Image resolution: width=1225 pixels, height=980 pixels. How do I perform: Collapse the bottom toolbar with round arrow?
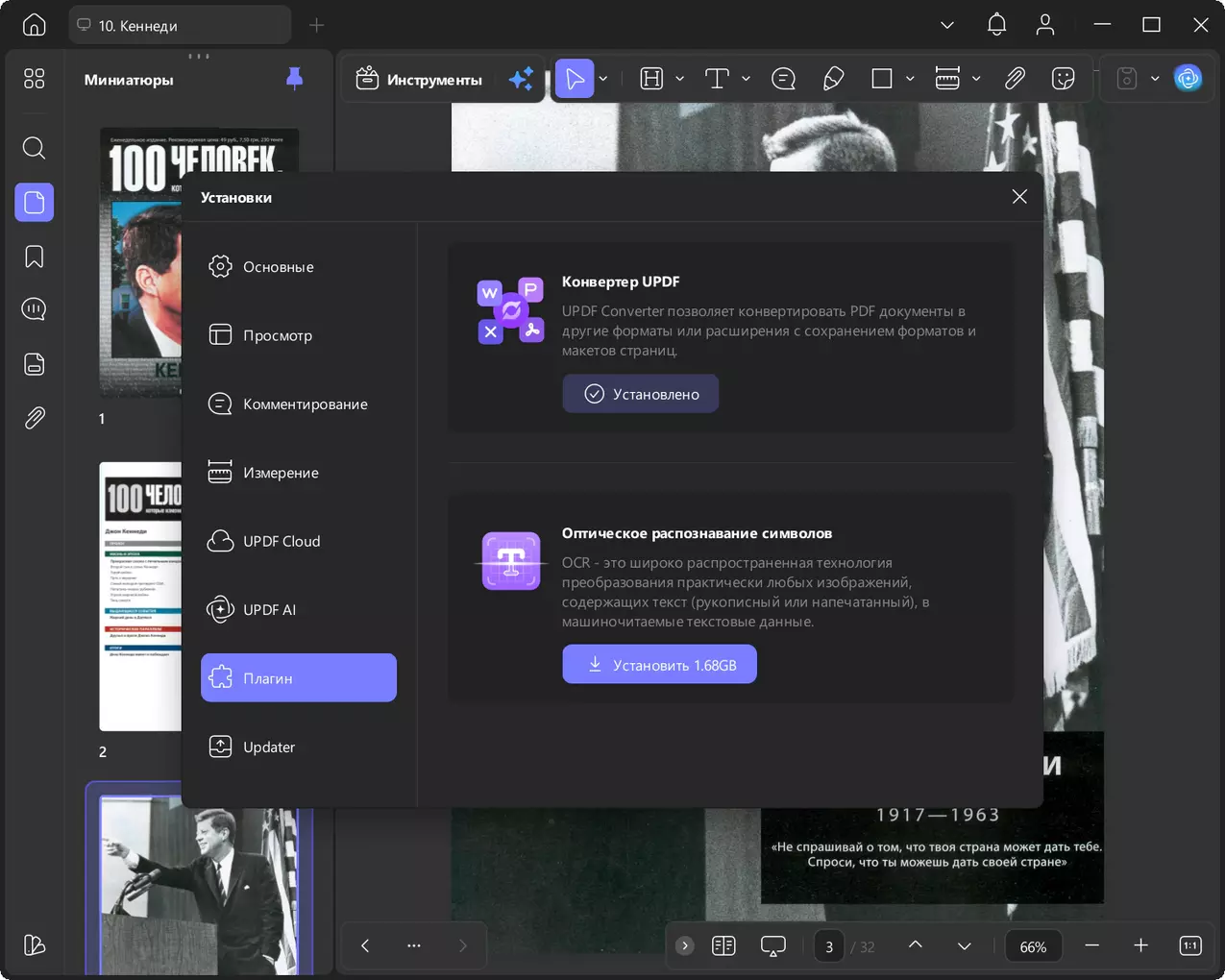coord(685,945)
